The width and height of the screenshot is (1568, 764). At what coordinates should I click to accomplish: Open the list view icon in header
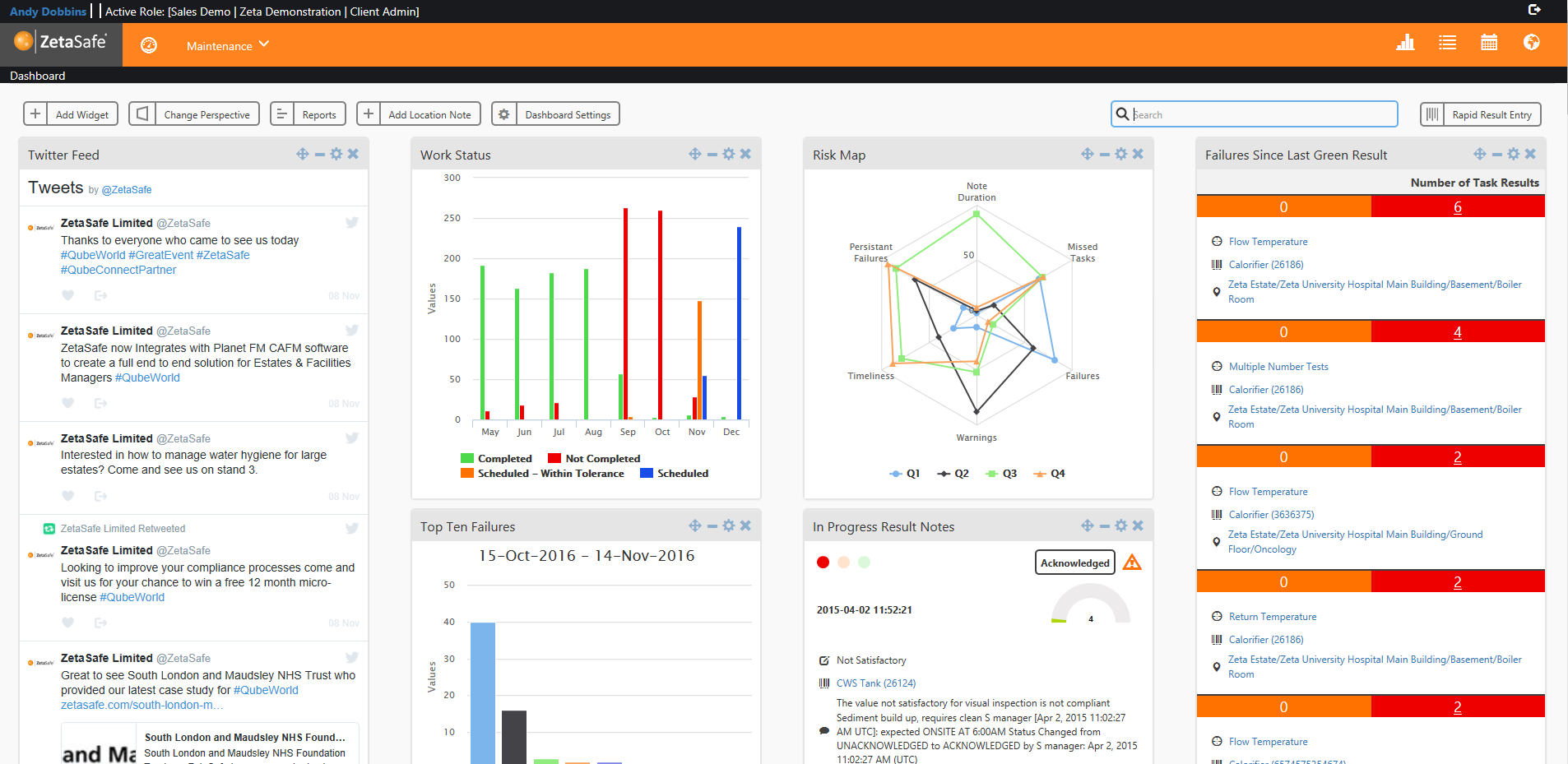[1447, 43]
